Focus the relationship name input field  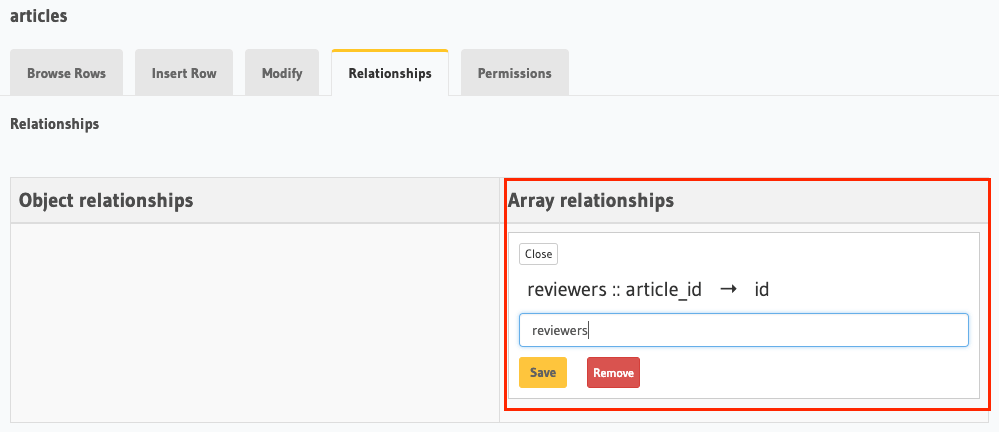[743, 330]
